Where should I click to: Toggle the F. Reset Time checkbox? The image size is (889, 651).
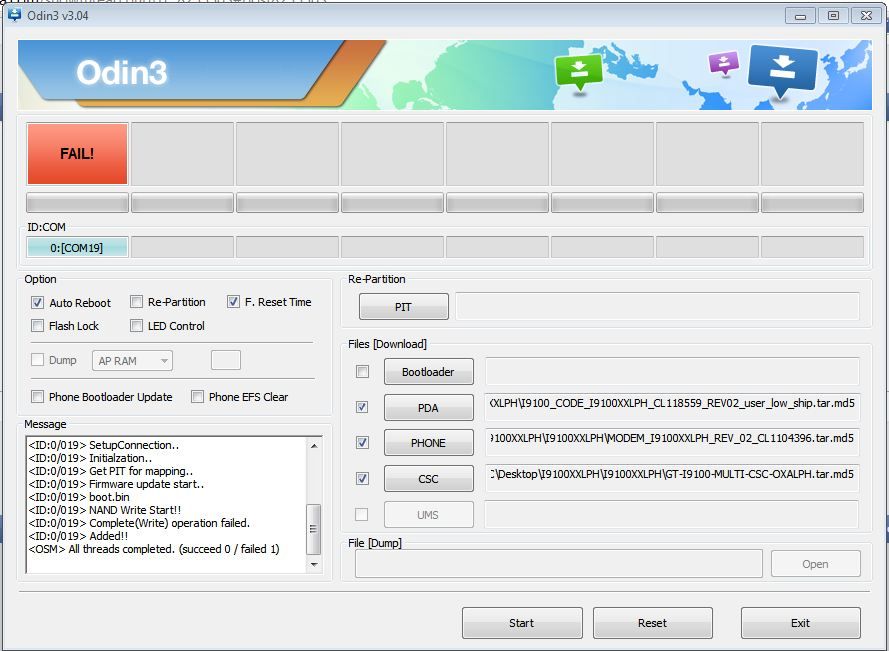234,302
